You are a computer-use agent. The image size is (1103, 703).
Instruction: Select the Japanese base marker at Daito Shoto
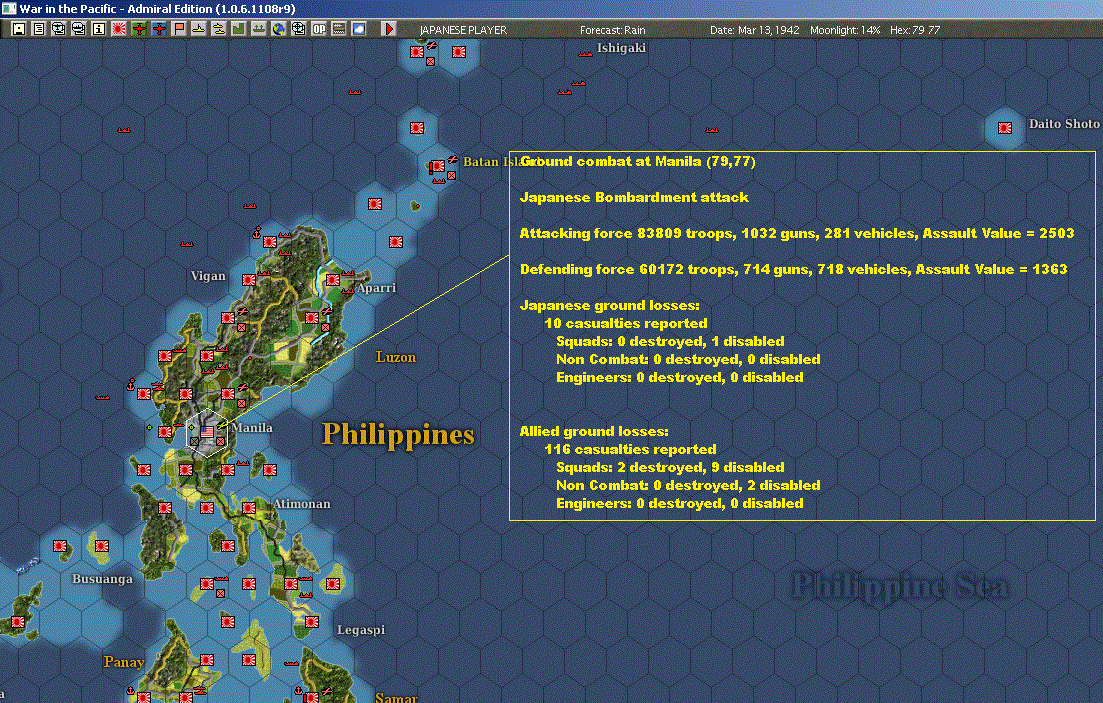pyautogui.click(x=1005, y=128)
